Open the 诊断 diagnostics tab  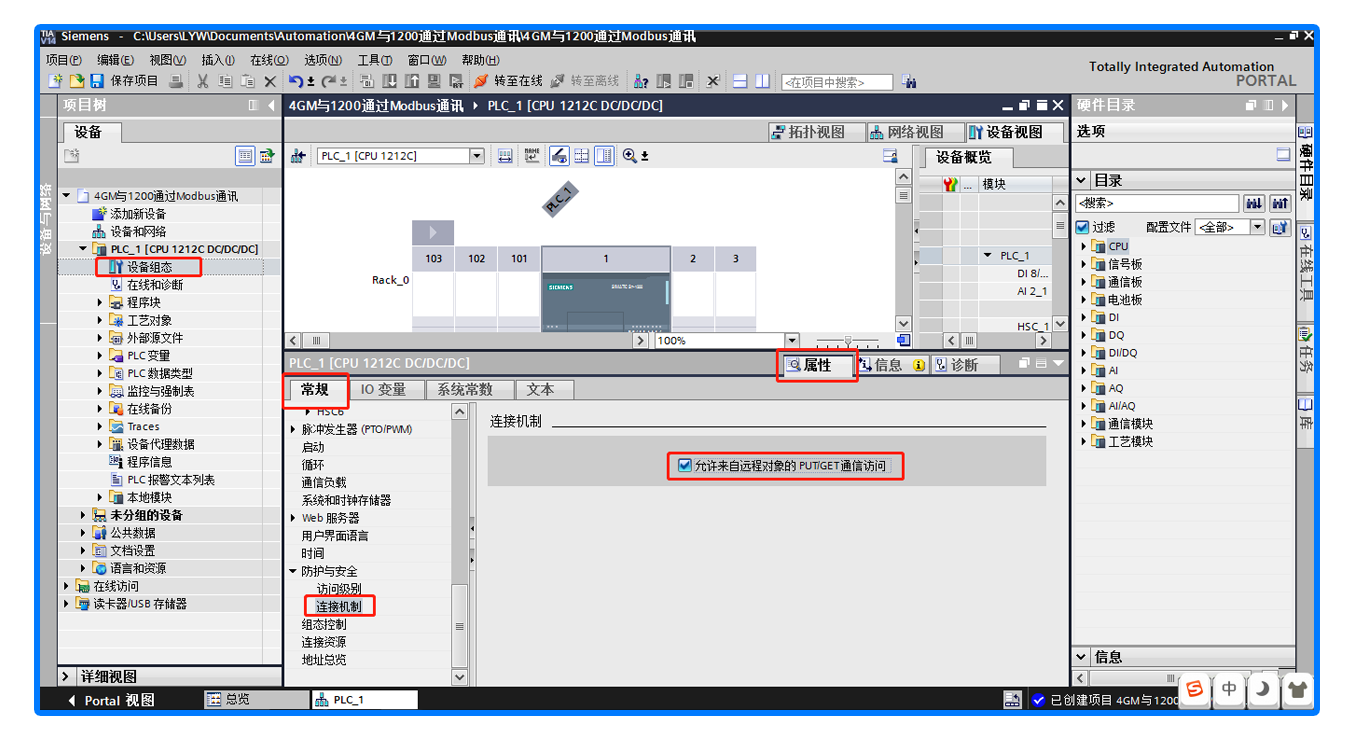964,365
